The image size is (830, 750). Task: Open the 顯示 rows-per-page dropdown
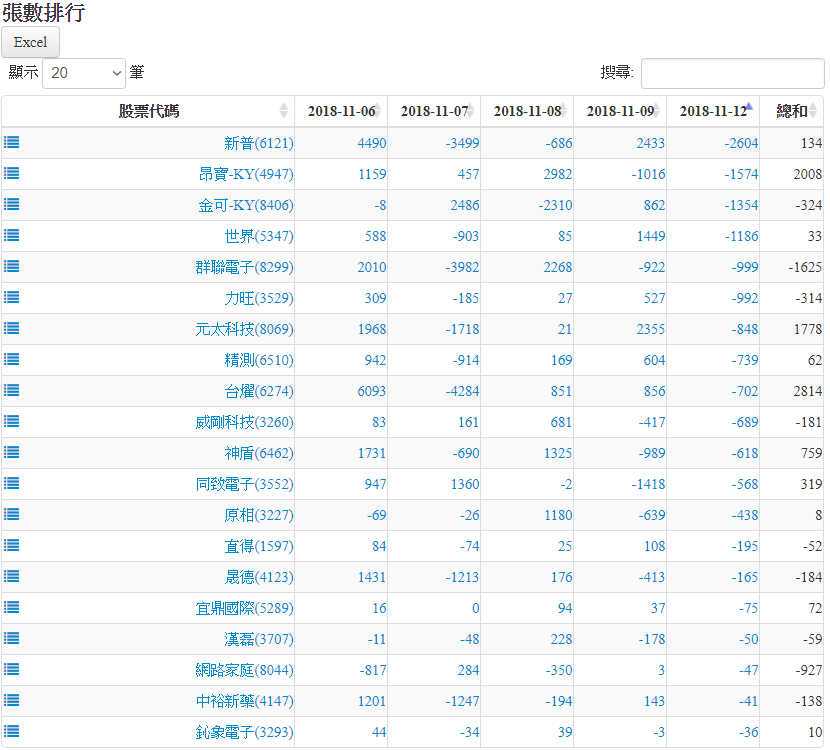(84, 73)
